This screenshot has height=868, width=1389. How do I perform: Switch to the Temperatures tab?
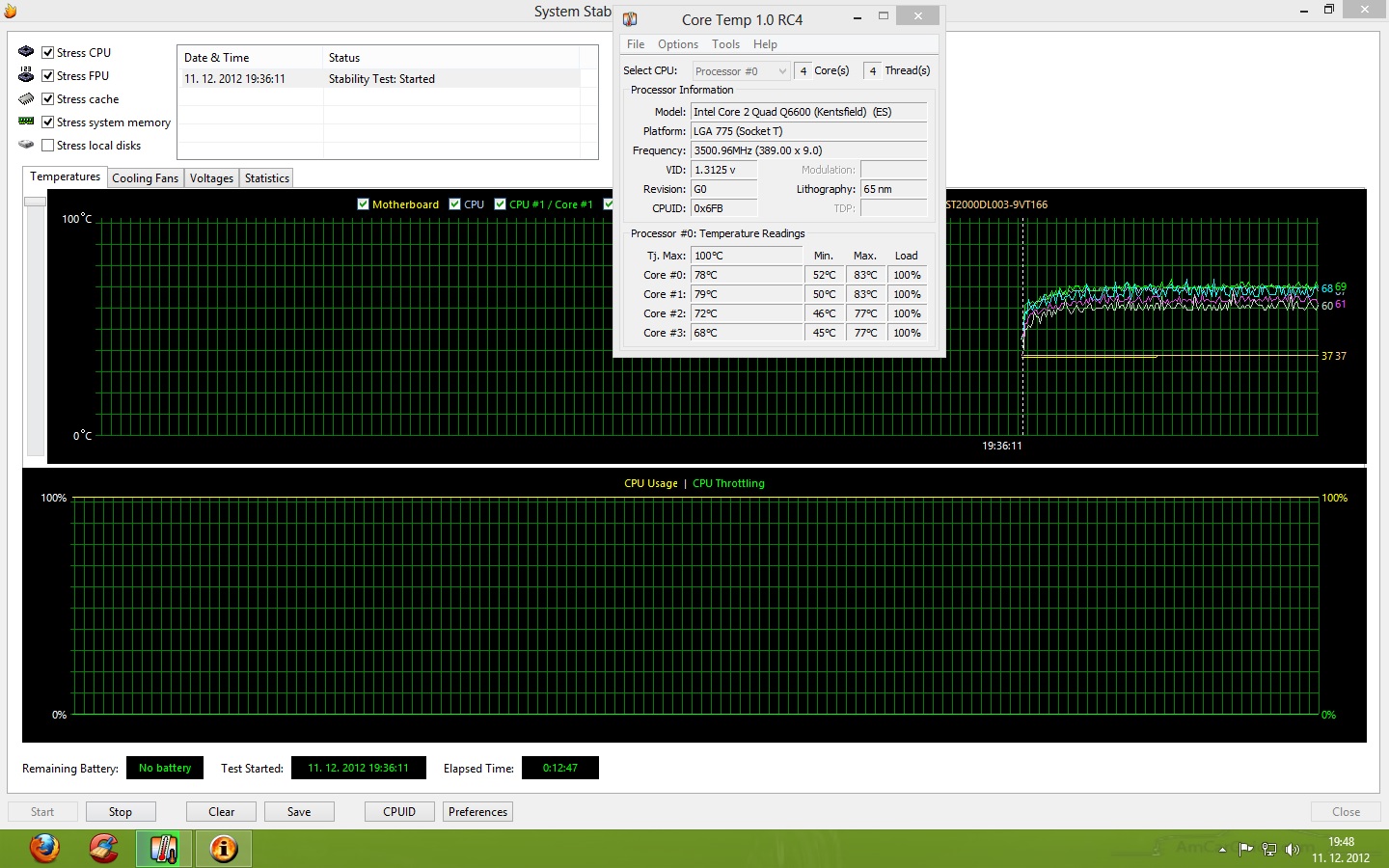tap(65, 176)
